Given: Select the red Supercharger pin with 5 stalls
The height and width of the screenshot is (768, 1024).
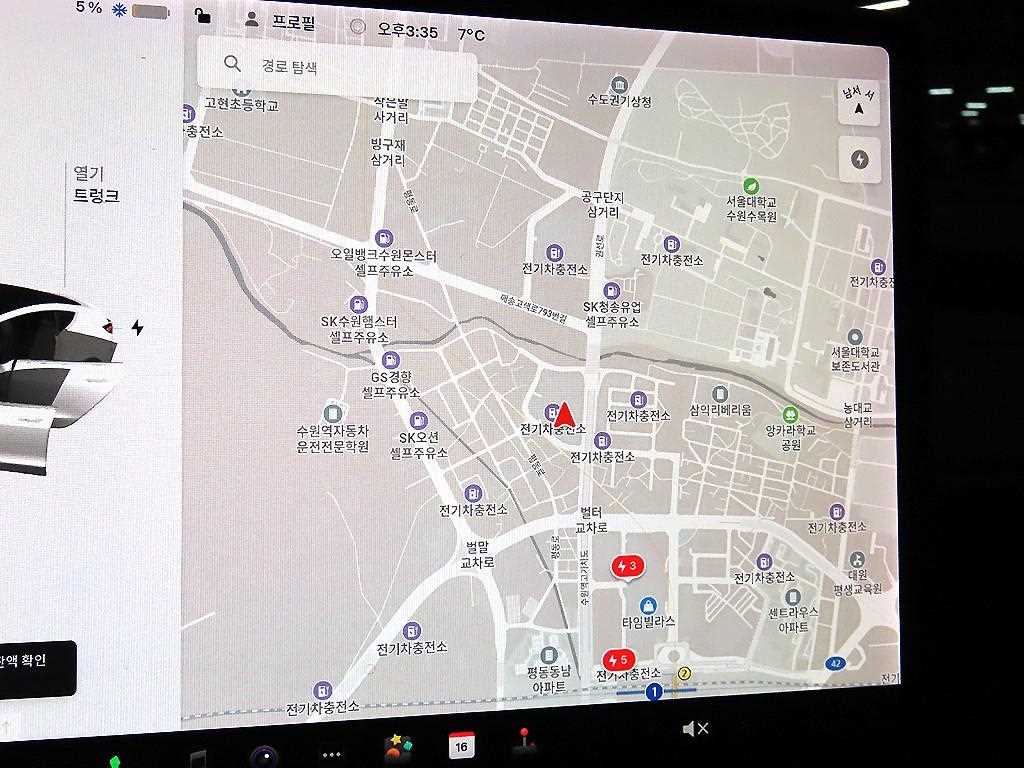Looking at the screenshot, I should tap(618, 660).
